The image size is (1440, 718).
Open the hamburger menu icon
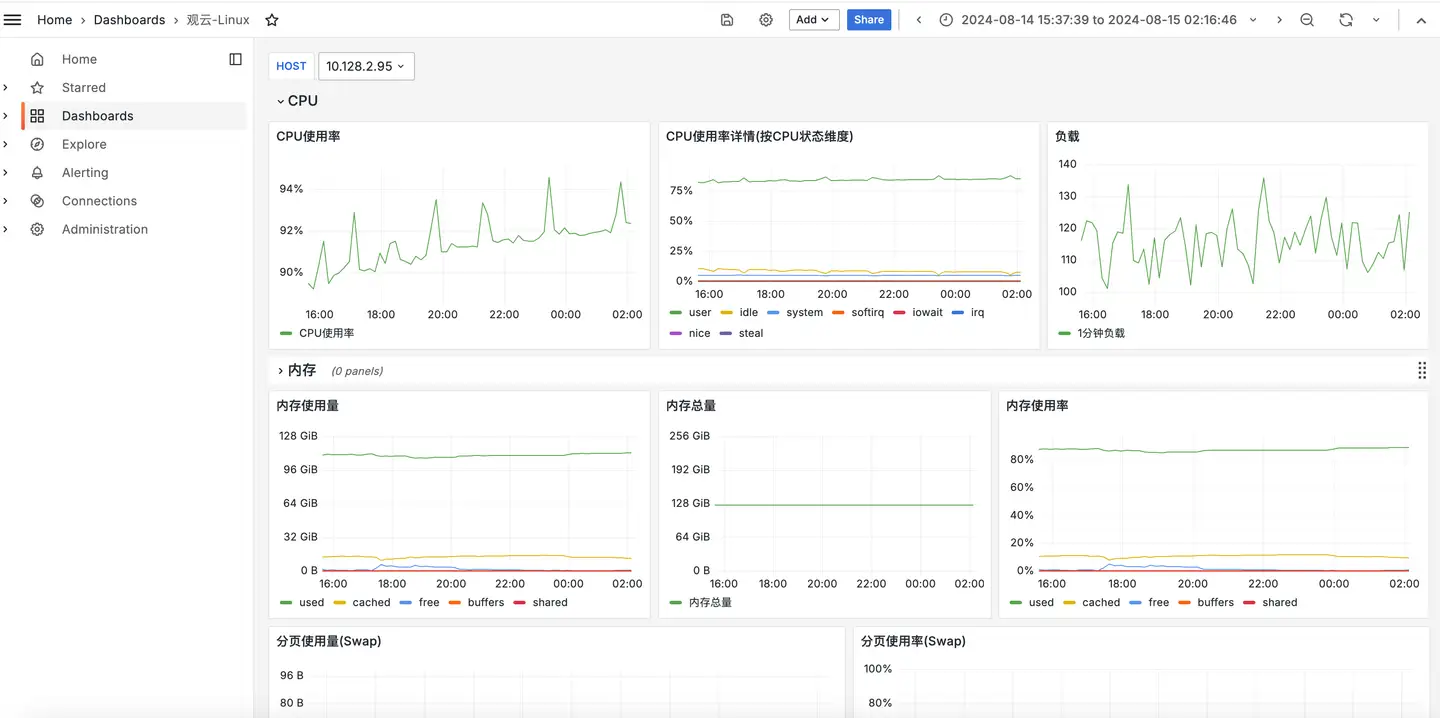tap(13, 20)
